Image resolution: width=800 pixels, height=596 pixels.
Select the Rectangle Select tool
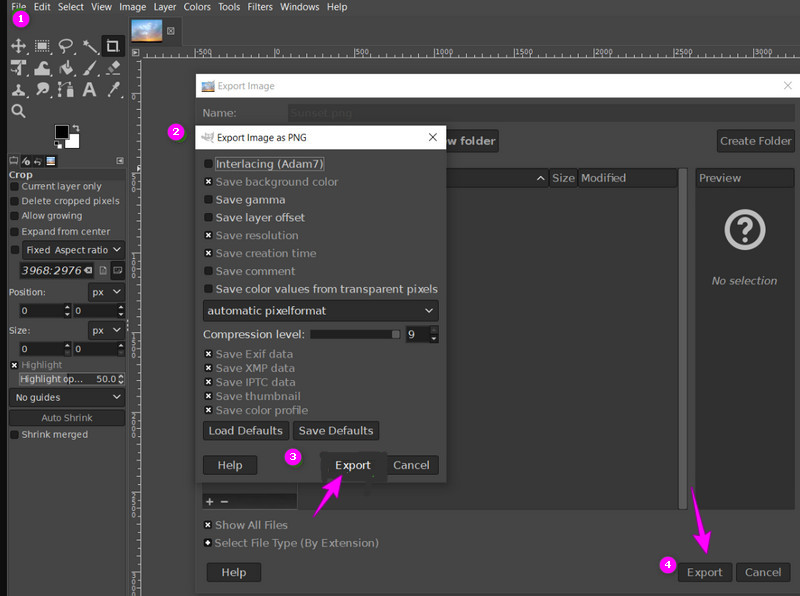[x=43, y=46]
